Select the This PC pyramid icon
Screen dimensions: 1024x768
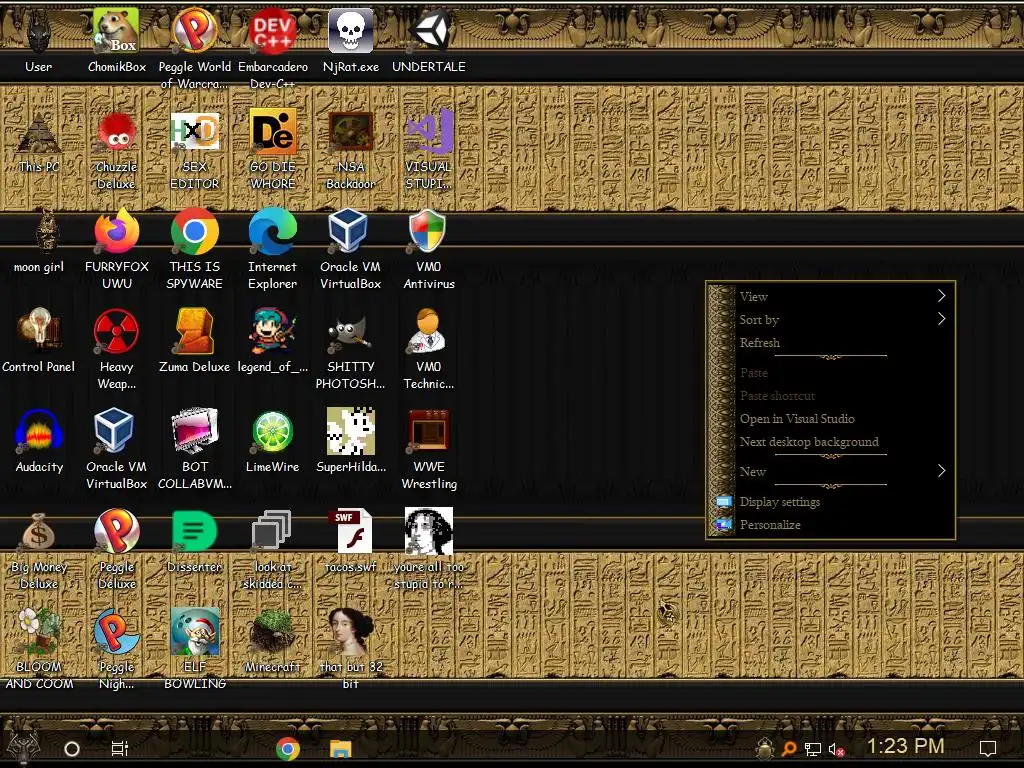[x=39, y=132]
